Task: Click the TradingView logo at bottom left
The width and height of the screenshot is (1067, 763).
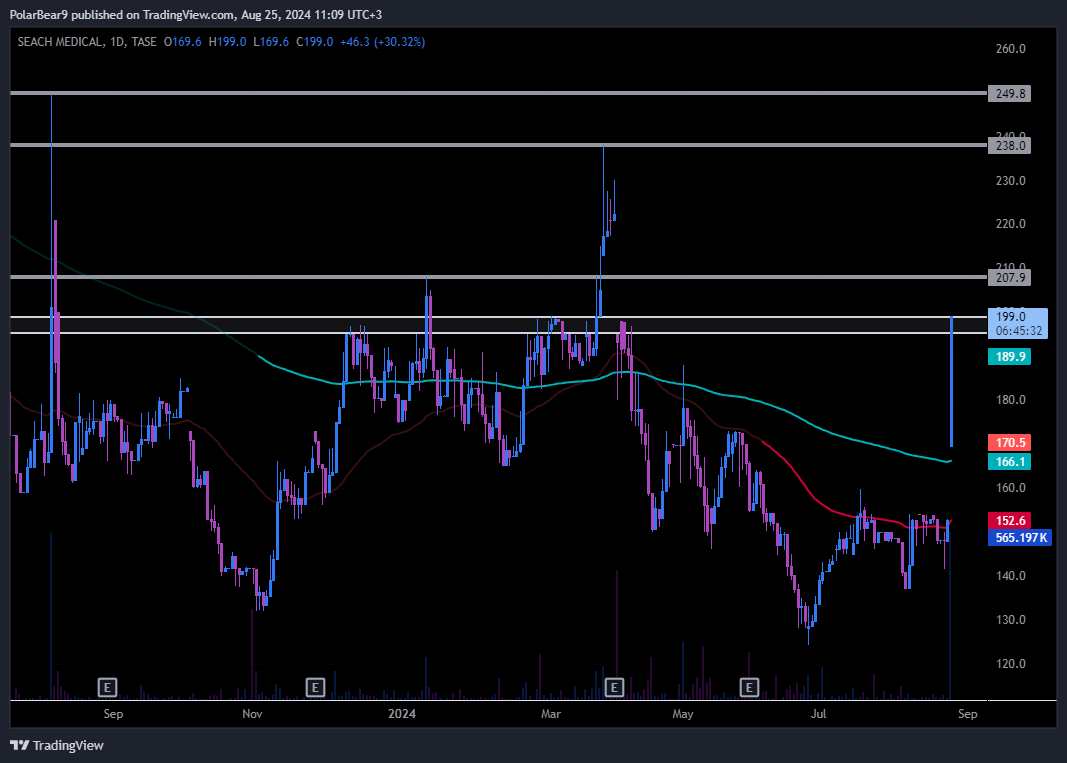Action: point(57,745)
